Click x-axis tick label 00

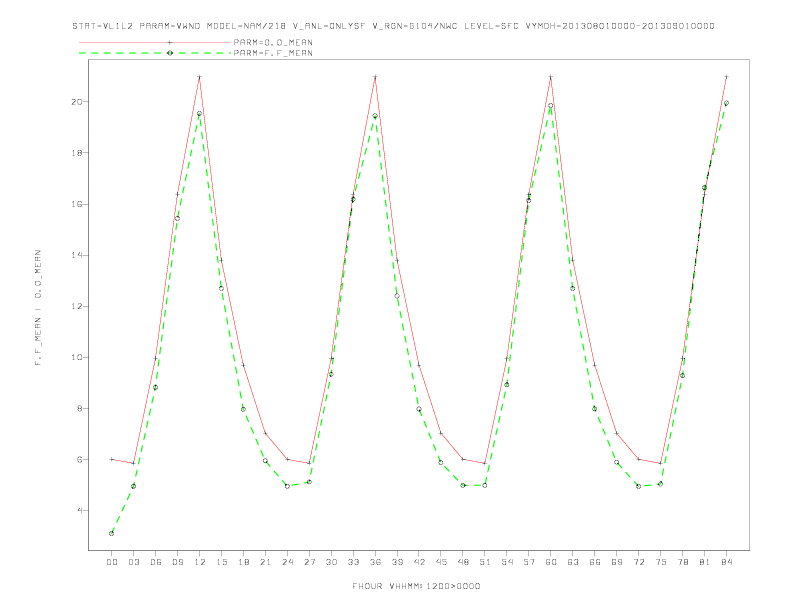tap(112, 562)
